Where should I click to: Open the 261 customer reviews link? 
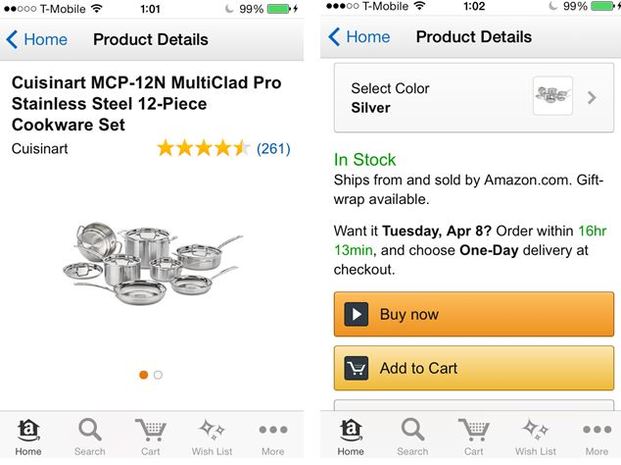point(273,149)
